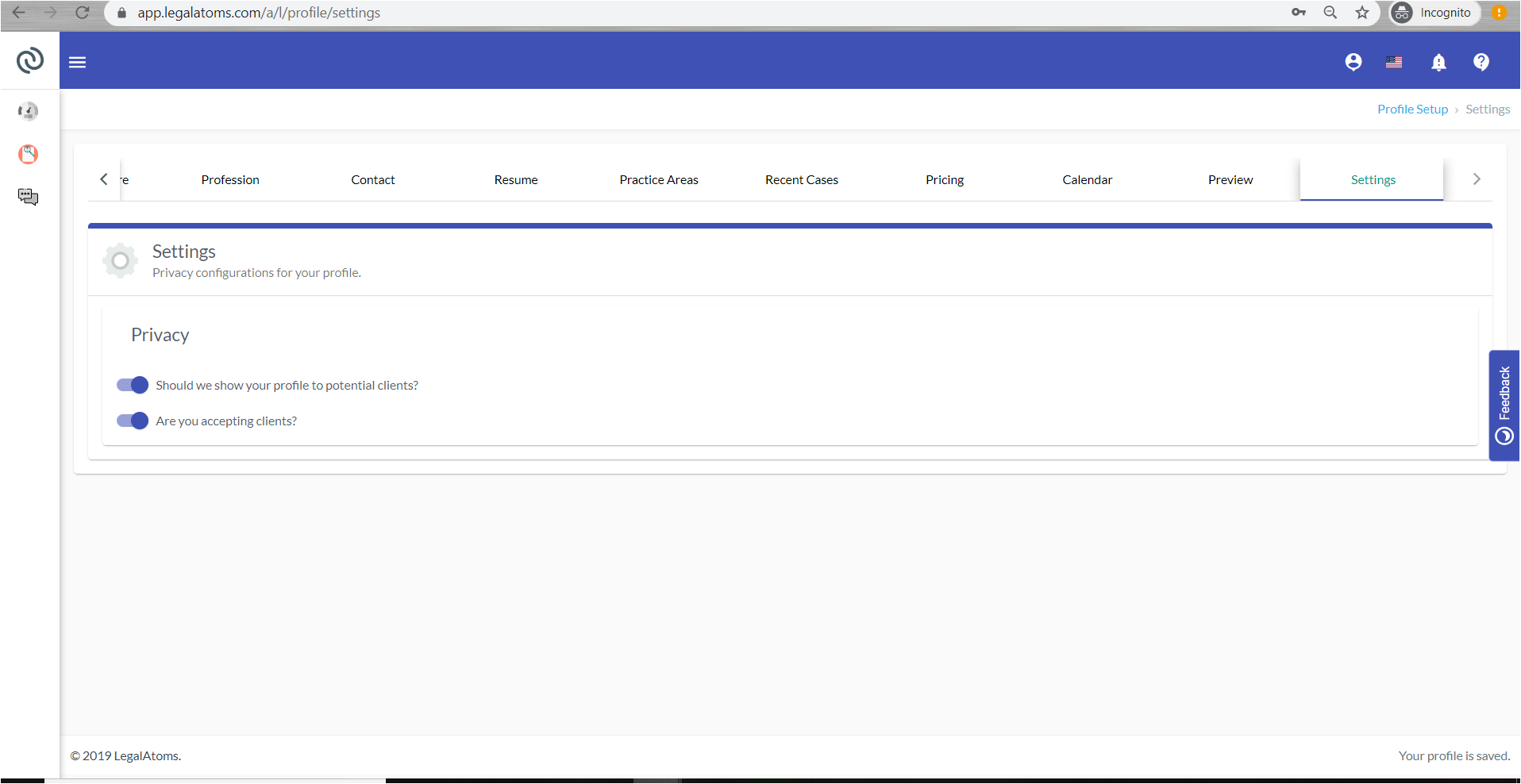This screenshot has width=1521, height=784.
Task: Click the Incognito profile indicator
Action: click(1434, 13)
